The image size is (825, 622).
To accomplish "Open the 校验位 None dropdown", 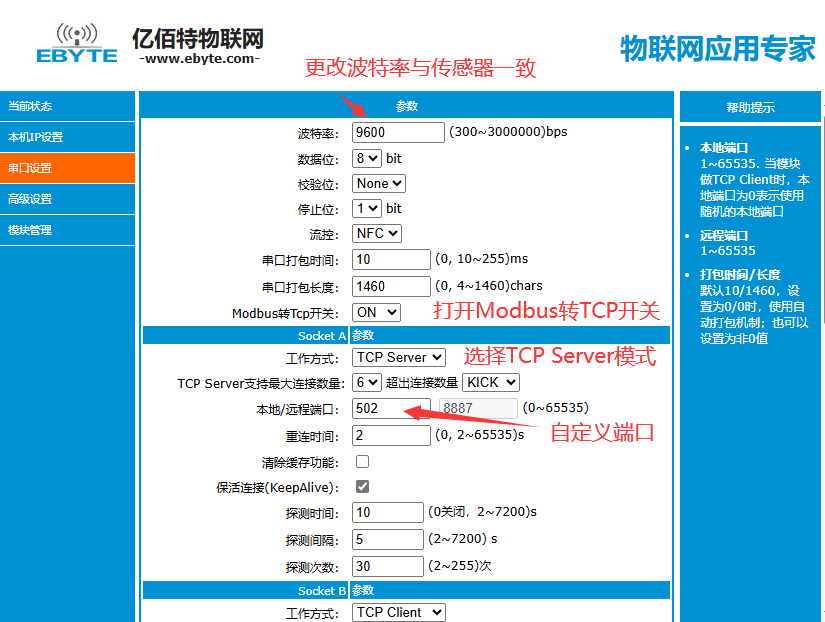I will tap(379, 184).
